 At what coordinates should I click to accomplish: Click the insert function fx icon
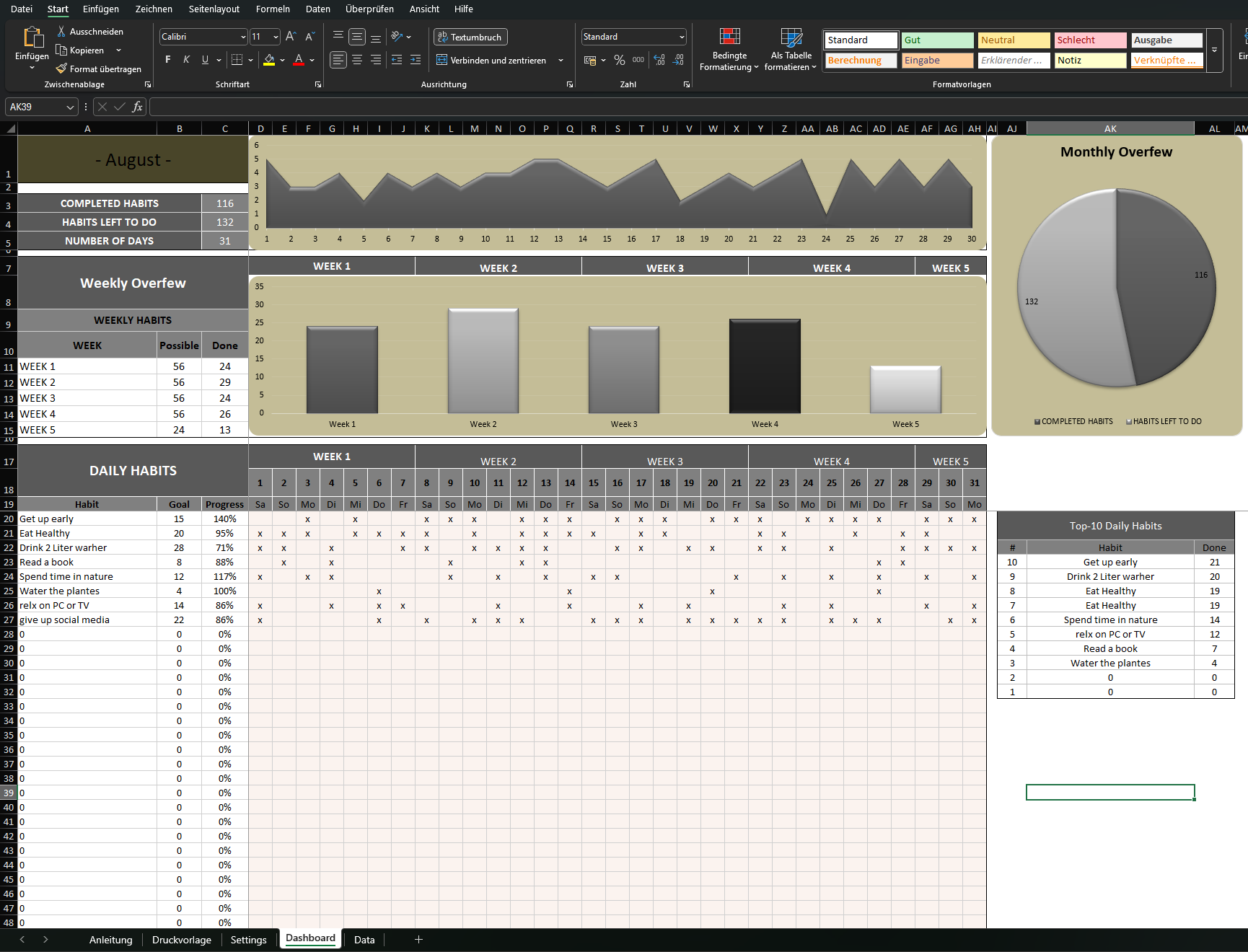pyautogui.click(x=137, y=107)
